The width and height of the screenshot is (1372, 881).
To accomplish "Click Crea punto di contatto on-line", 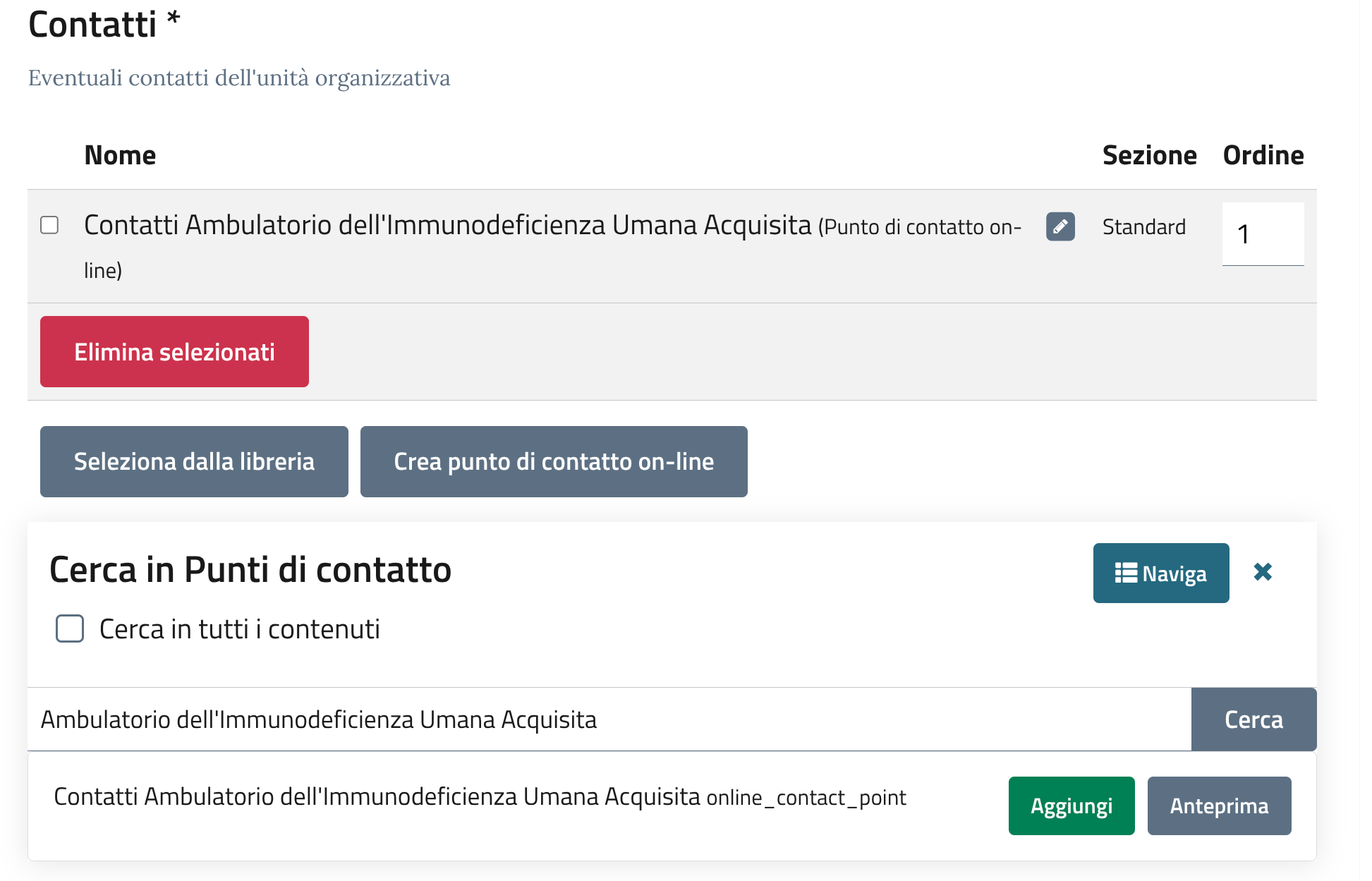I will [553, 461].
